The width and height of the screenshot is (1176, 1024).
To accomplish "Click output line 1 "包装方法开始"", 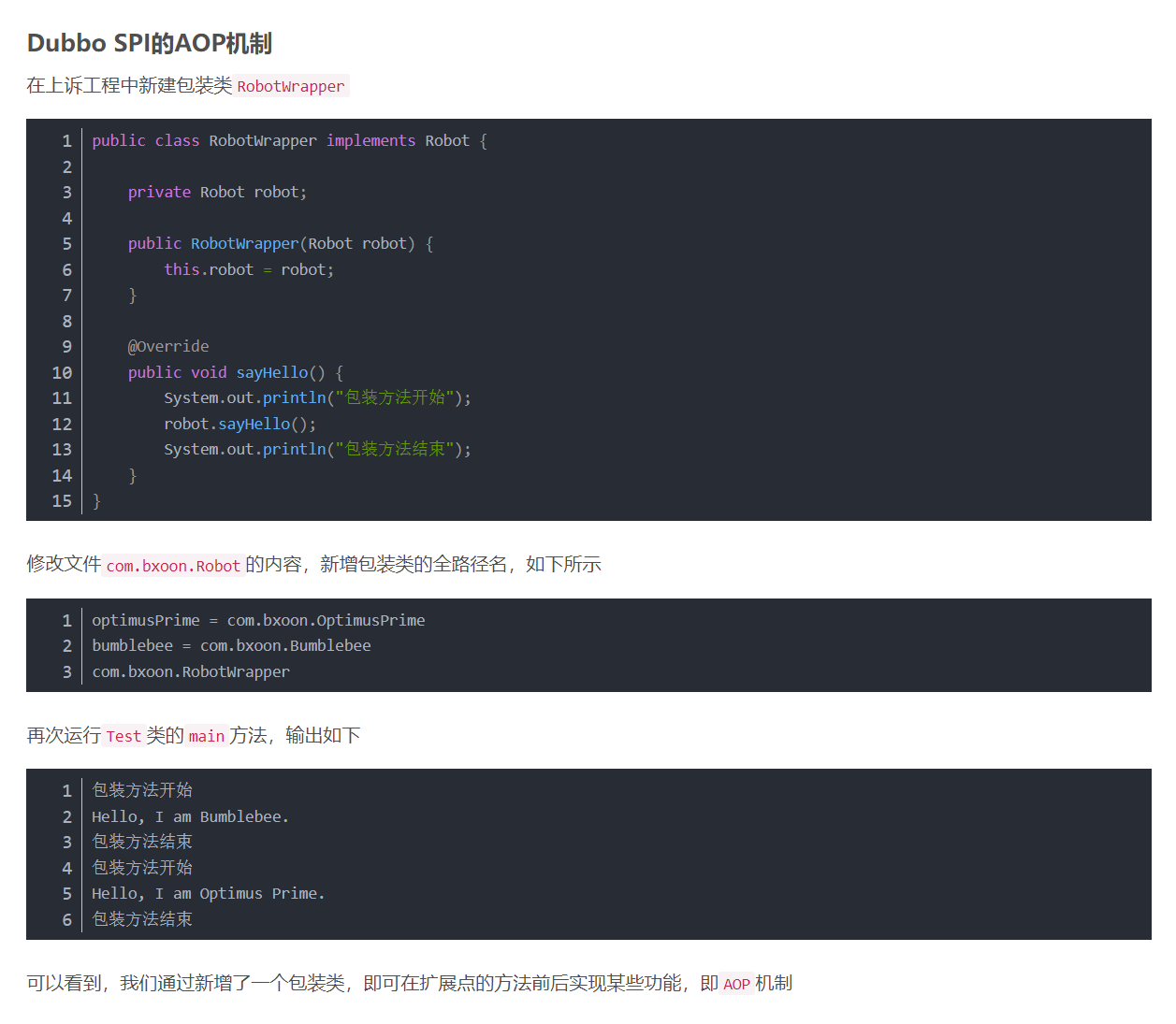I will [x=142, y=790].
